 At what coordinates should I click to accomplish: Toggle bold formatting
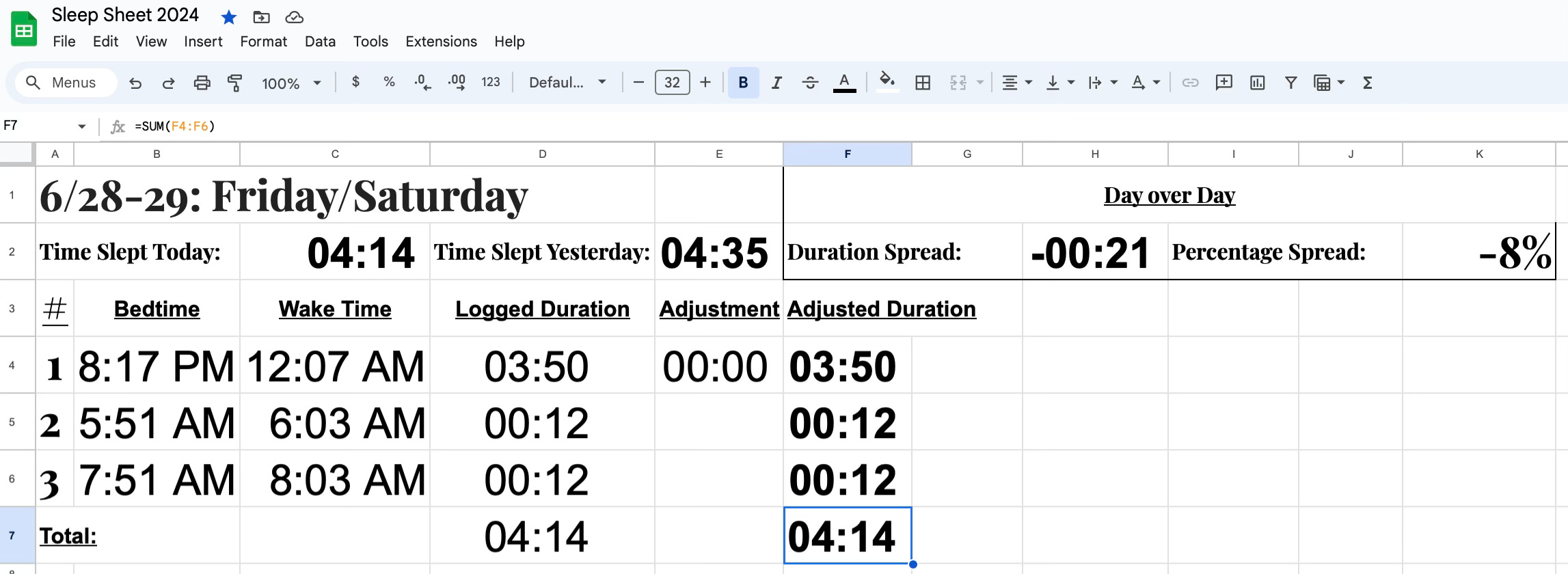pyautogui.click(x=743, y=83)
